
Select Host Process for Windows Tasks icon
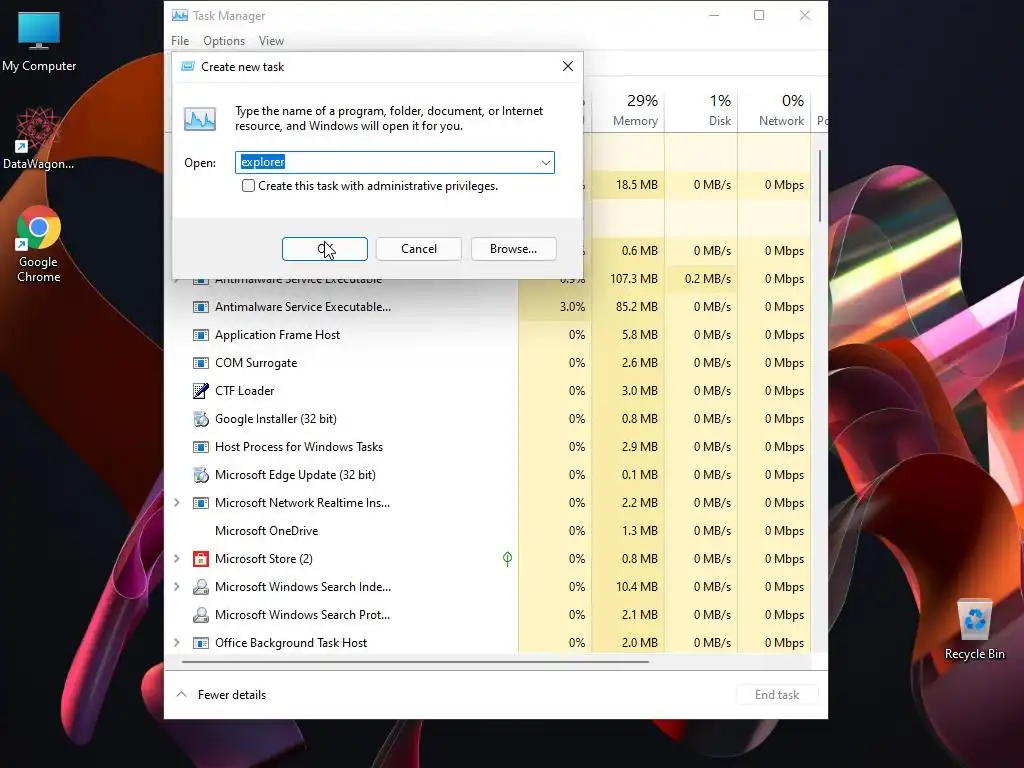[x=200, y=447]
